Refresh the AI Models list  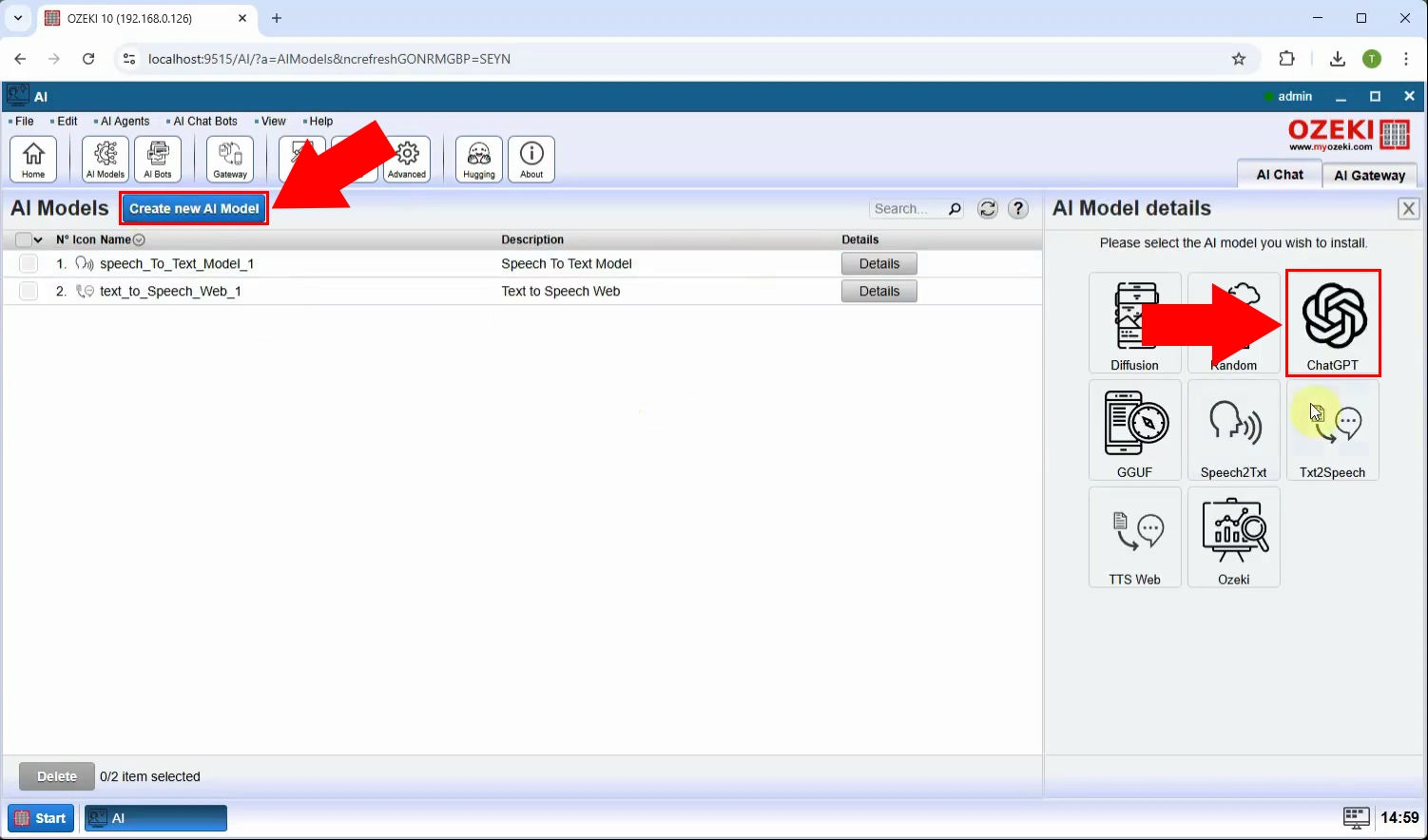[988, 209]
